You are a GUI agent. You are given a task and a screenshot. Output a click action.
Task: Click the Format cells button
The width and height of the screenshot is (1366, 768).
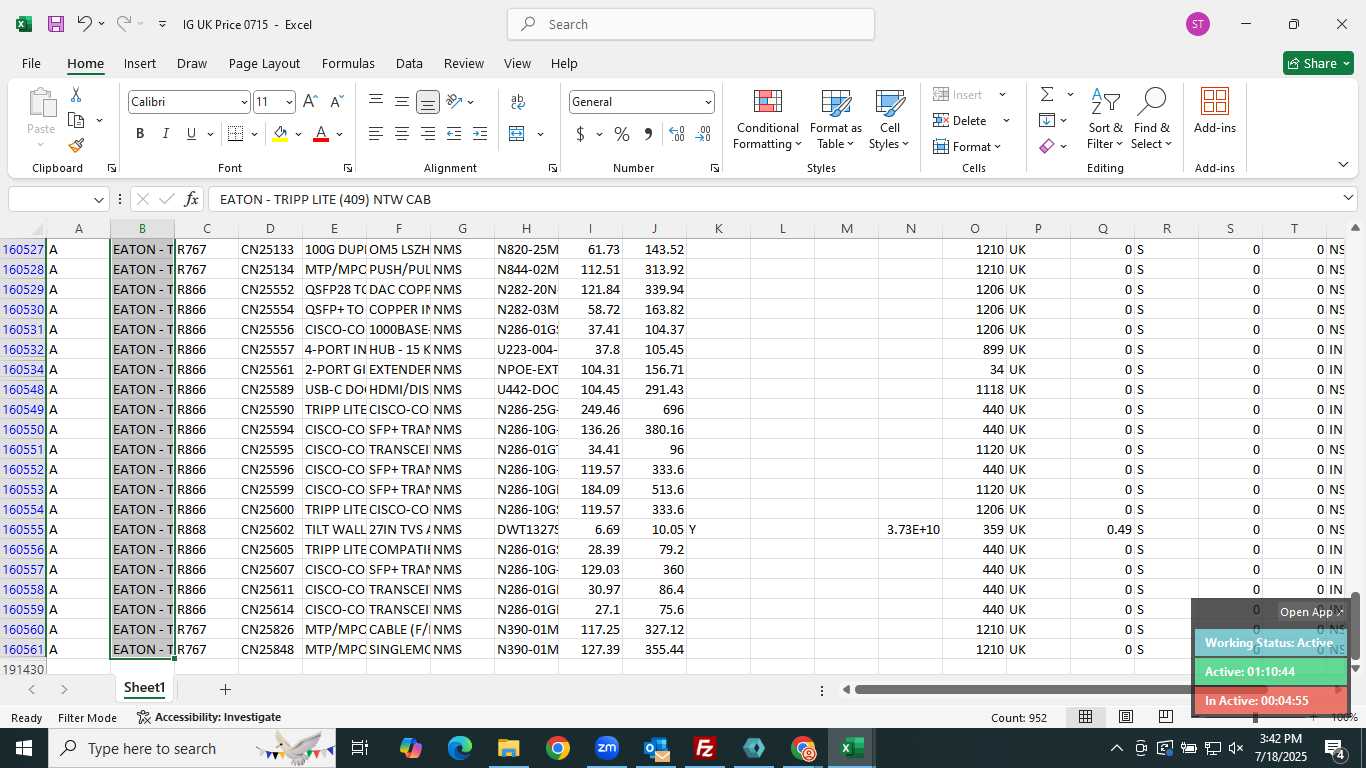point(967,146)
